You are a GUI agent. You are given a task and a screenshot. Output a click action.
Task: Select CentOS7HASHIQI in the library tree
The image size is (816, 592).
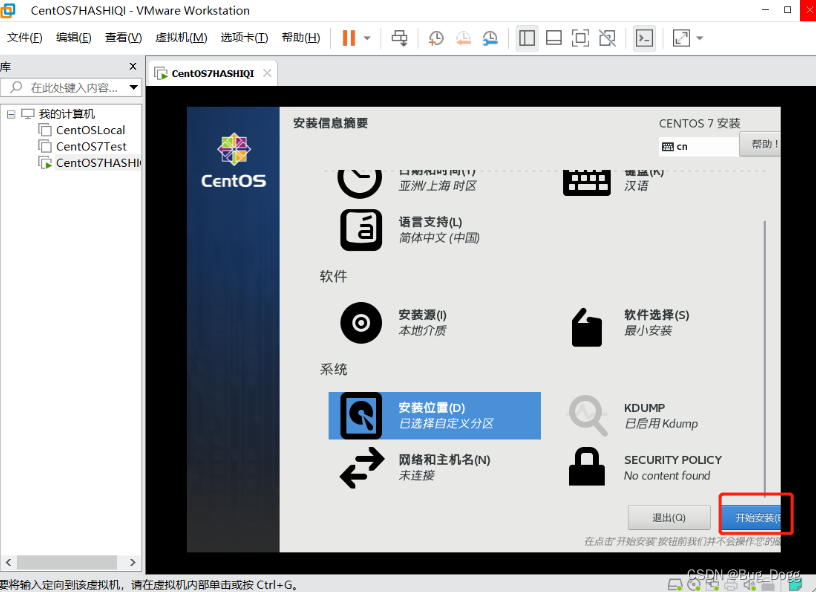coord(98,163)
